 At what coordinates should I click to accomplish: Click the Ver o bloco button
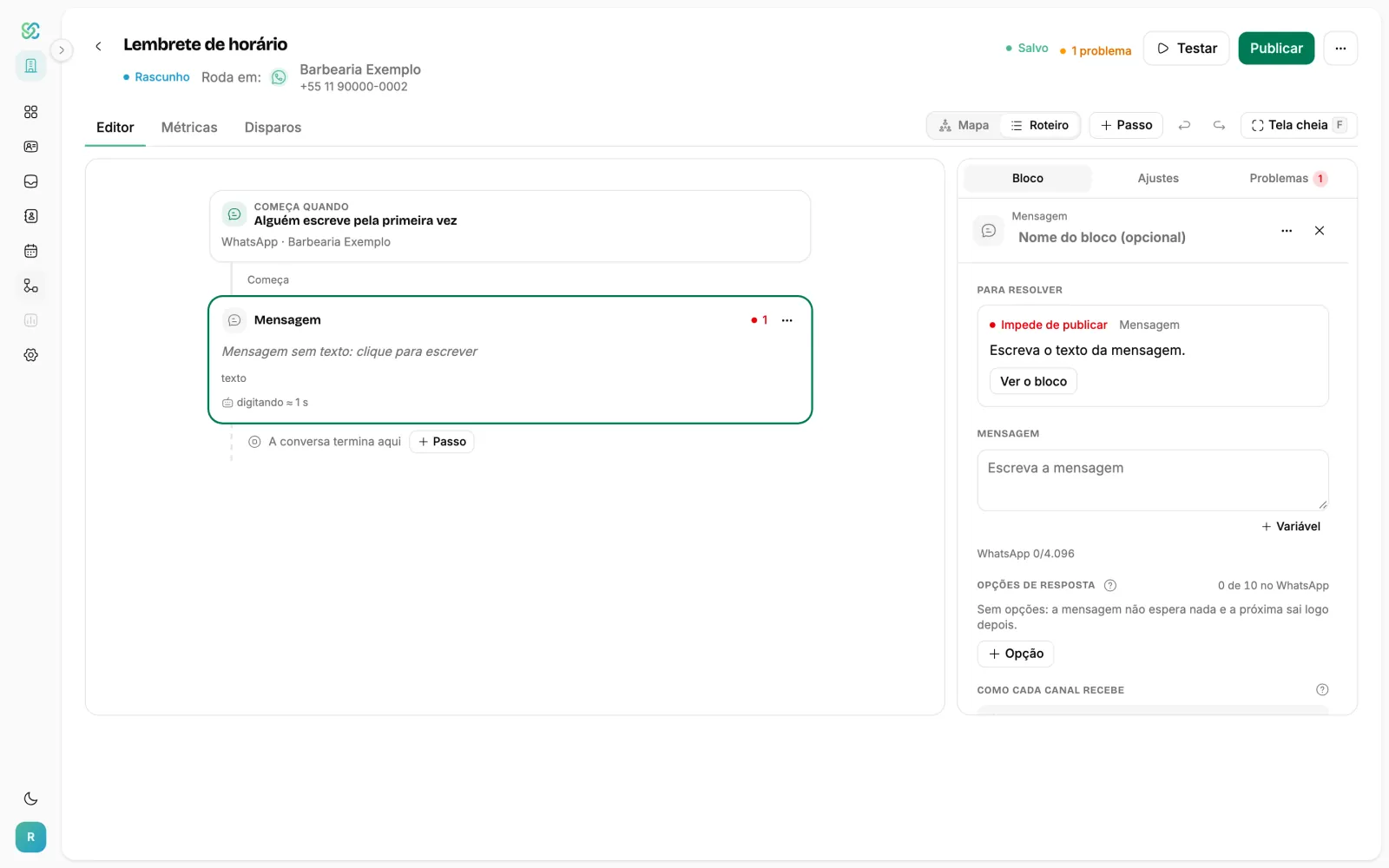(x=1033, y=381)
